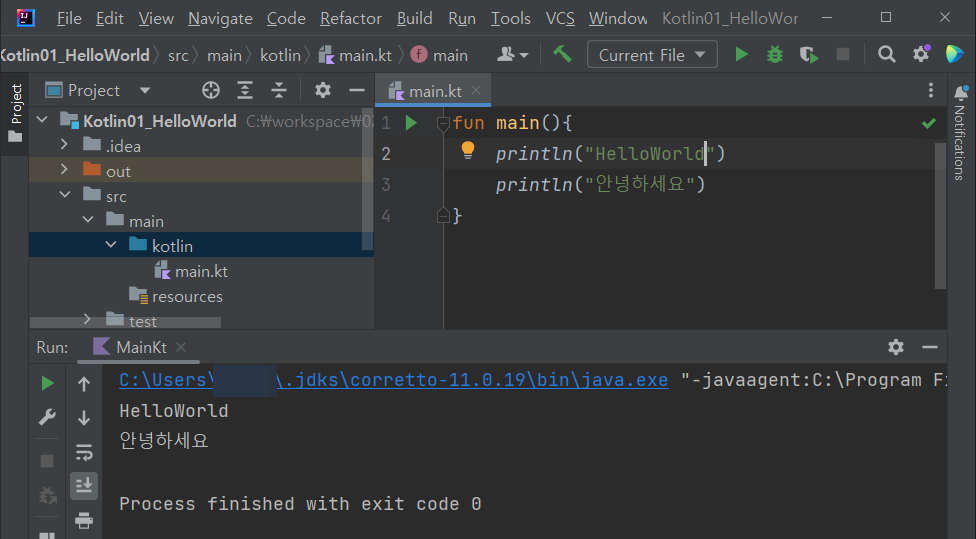
Task: Toggle soft-wrap in Run console
Action: tap(84, 452)
